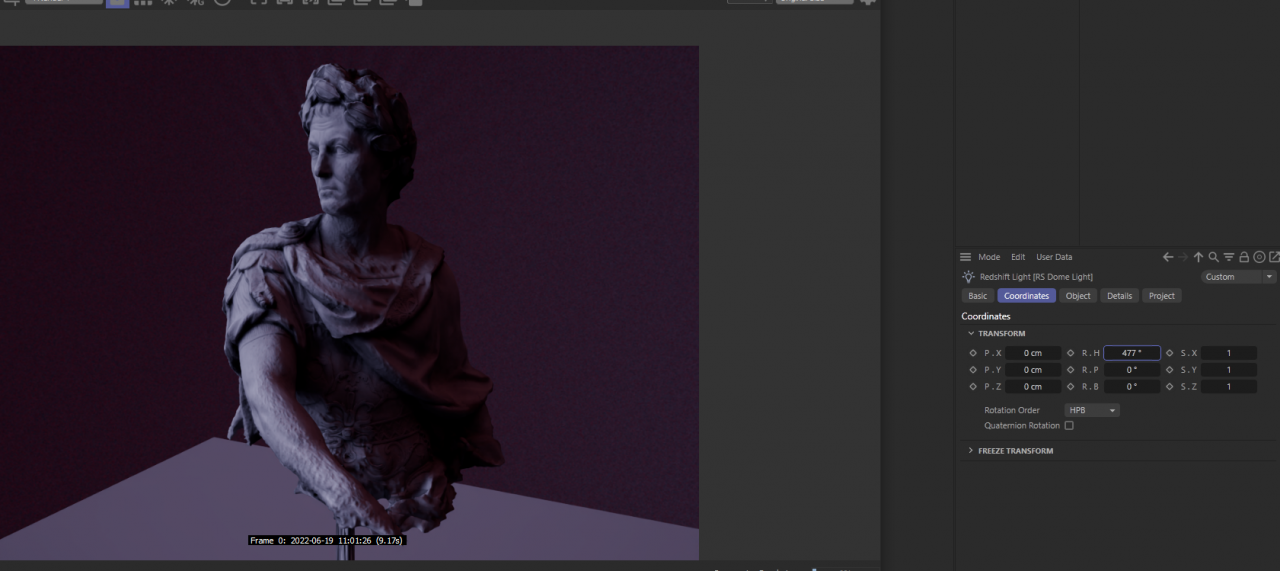Toggle the R.P keyframe diamond
Viewport: 1280px width, 571px height.
pyautogui.click(x=1071, y=370)
